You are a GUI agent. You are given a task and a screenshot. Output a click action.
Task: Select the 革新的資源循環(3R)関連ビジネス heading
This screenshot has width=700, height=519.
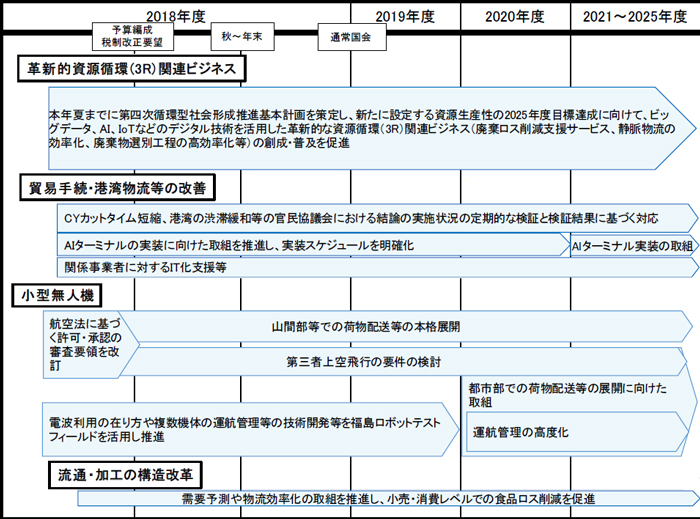pyautogui.click(x=132, y=69)
